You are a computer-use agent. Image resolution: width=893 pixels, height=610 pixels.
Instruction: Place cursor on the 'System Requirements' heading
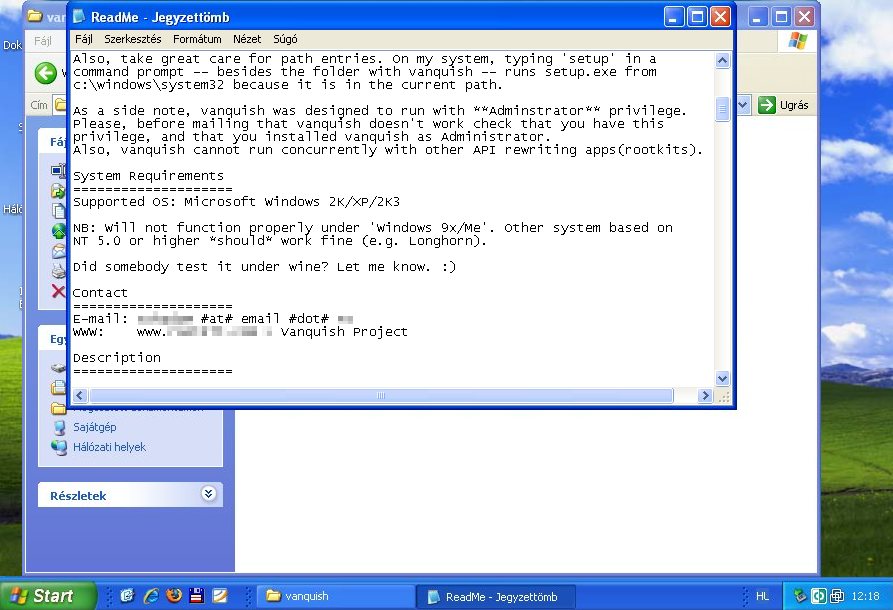click(148, 176)
